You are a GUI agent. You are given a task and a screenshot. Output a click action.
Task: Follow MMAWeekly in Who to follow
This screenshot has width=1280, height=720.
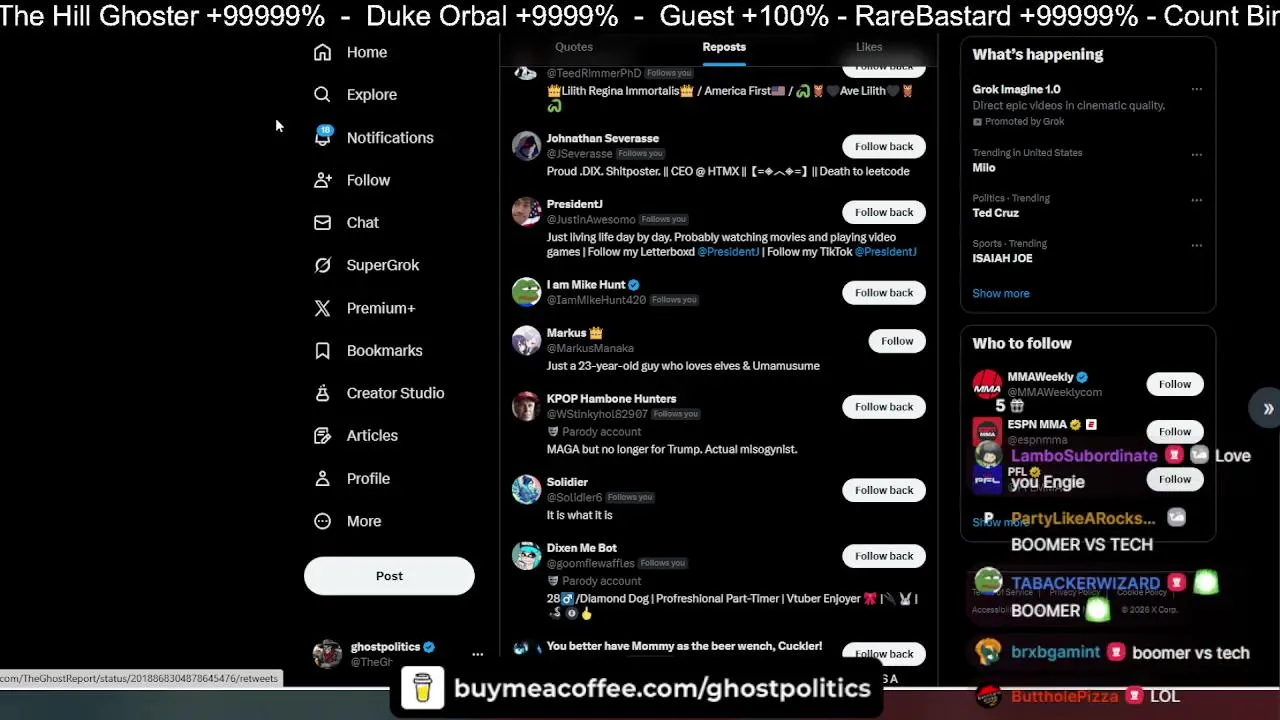[1175, 384]
